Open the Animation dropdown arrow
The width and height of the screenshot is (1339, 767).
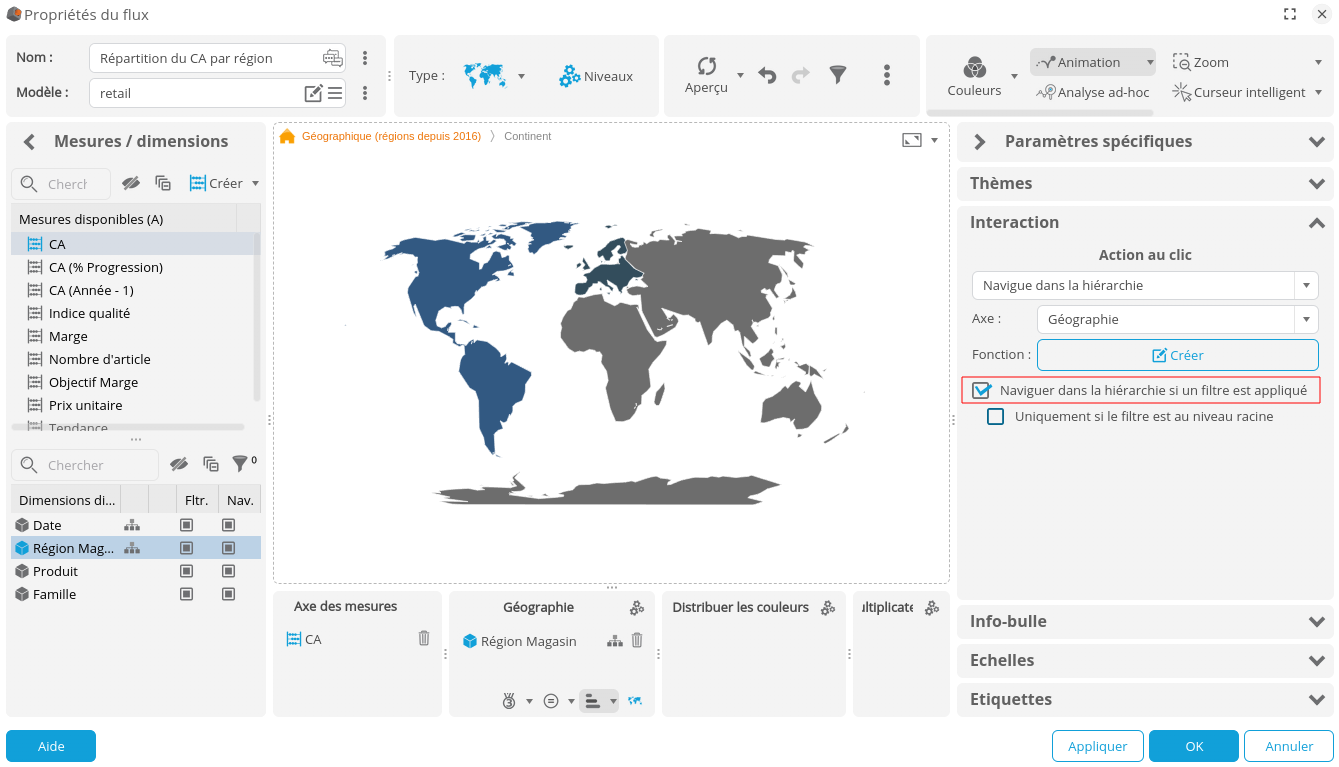pyautogui.click(x=1150, y=62)
